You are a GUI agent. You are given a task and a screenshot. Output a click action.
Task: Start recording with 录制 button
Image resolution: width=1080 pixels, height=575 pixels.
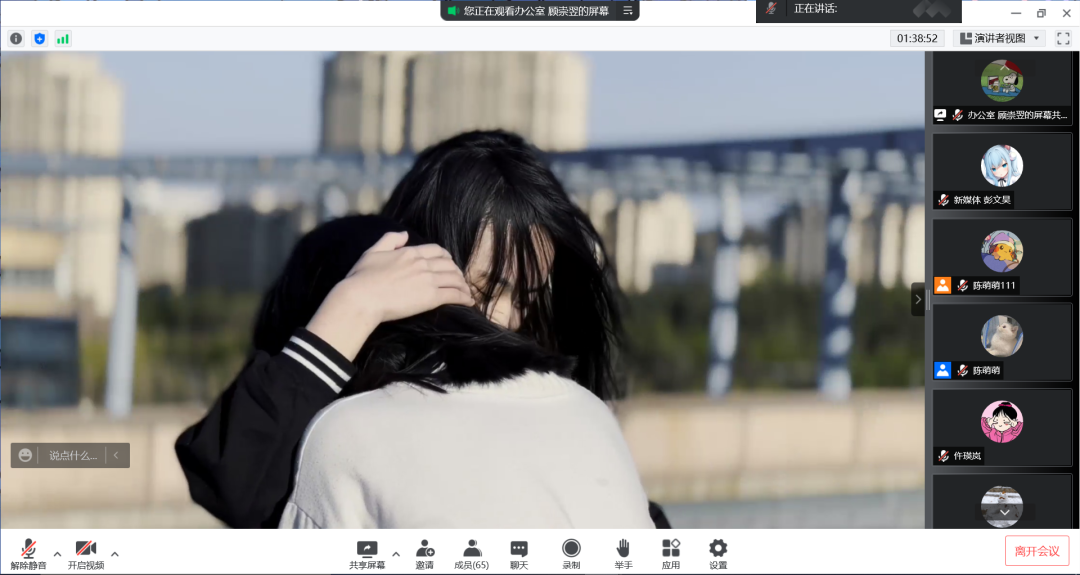(x=571, y=552)
